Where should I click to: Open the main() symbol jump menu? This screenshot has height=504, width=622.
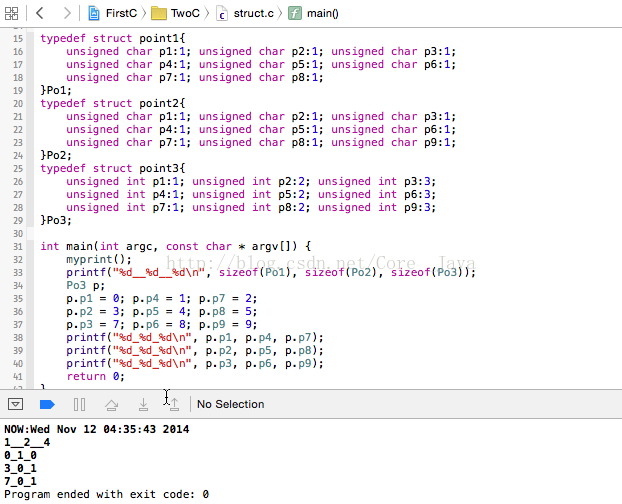(320, 13)
